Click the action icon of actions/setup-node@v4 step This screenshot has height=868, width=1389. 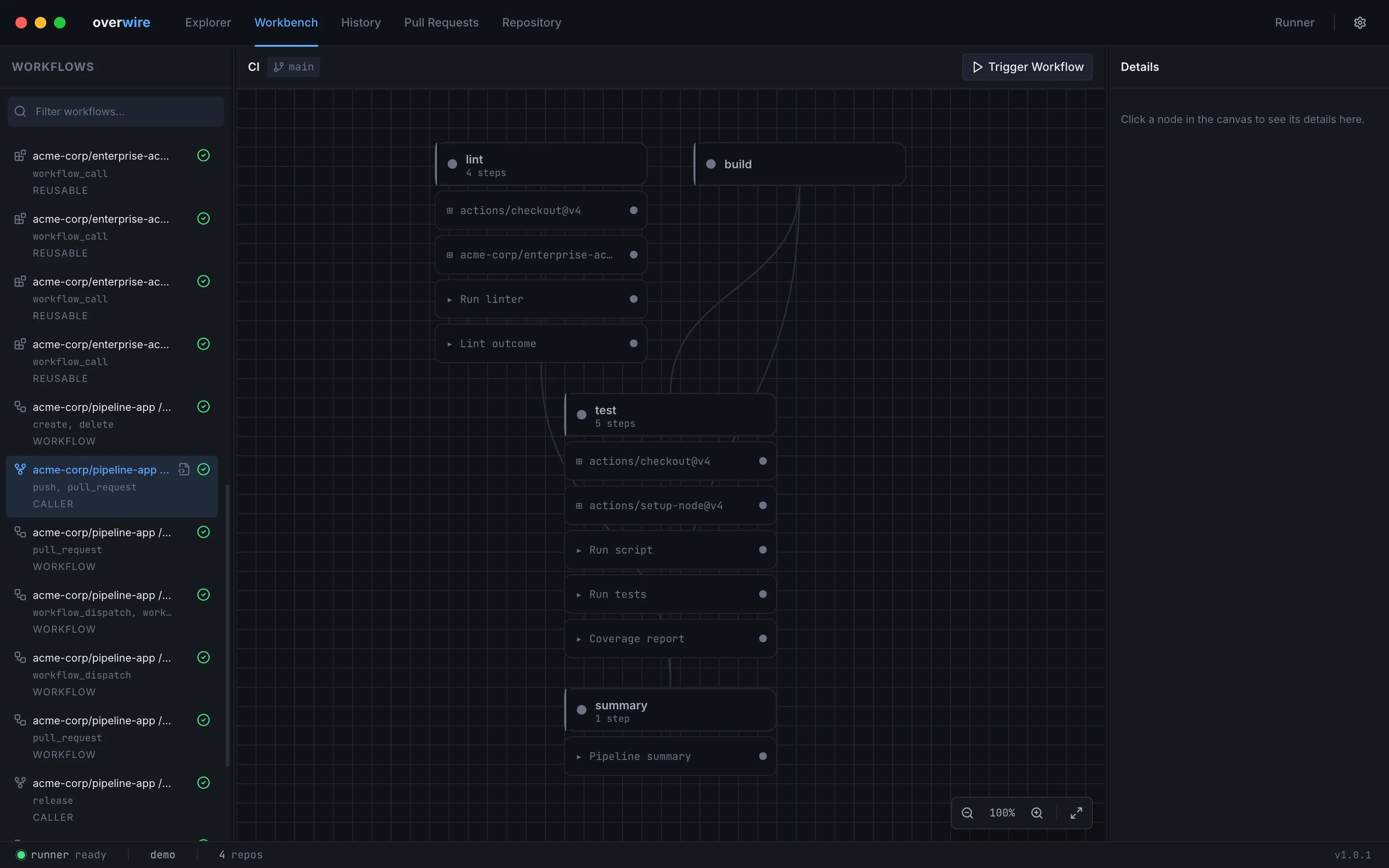pyautogui.click(x=579, y=506)
